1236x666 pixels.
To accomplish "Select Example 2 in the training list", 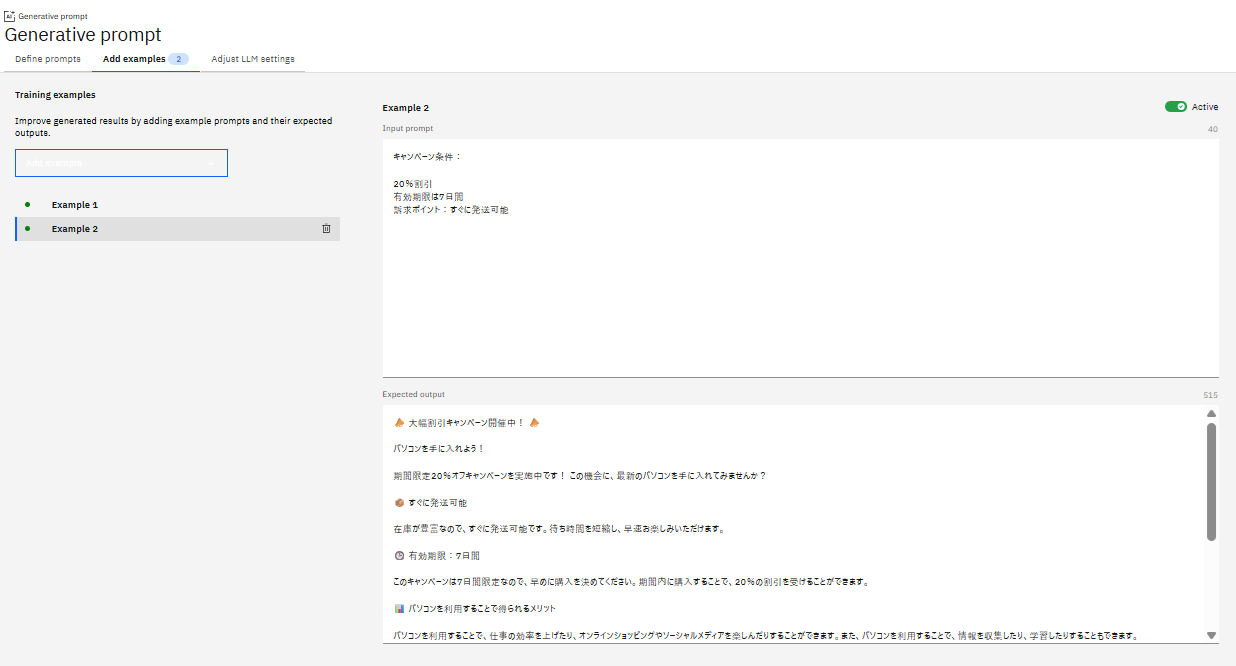I will (x=75, y=229).
